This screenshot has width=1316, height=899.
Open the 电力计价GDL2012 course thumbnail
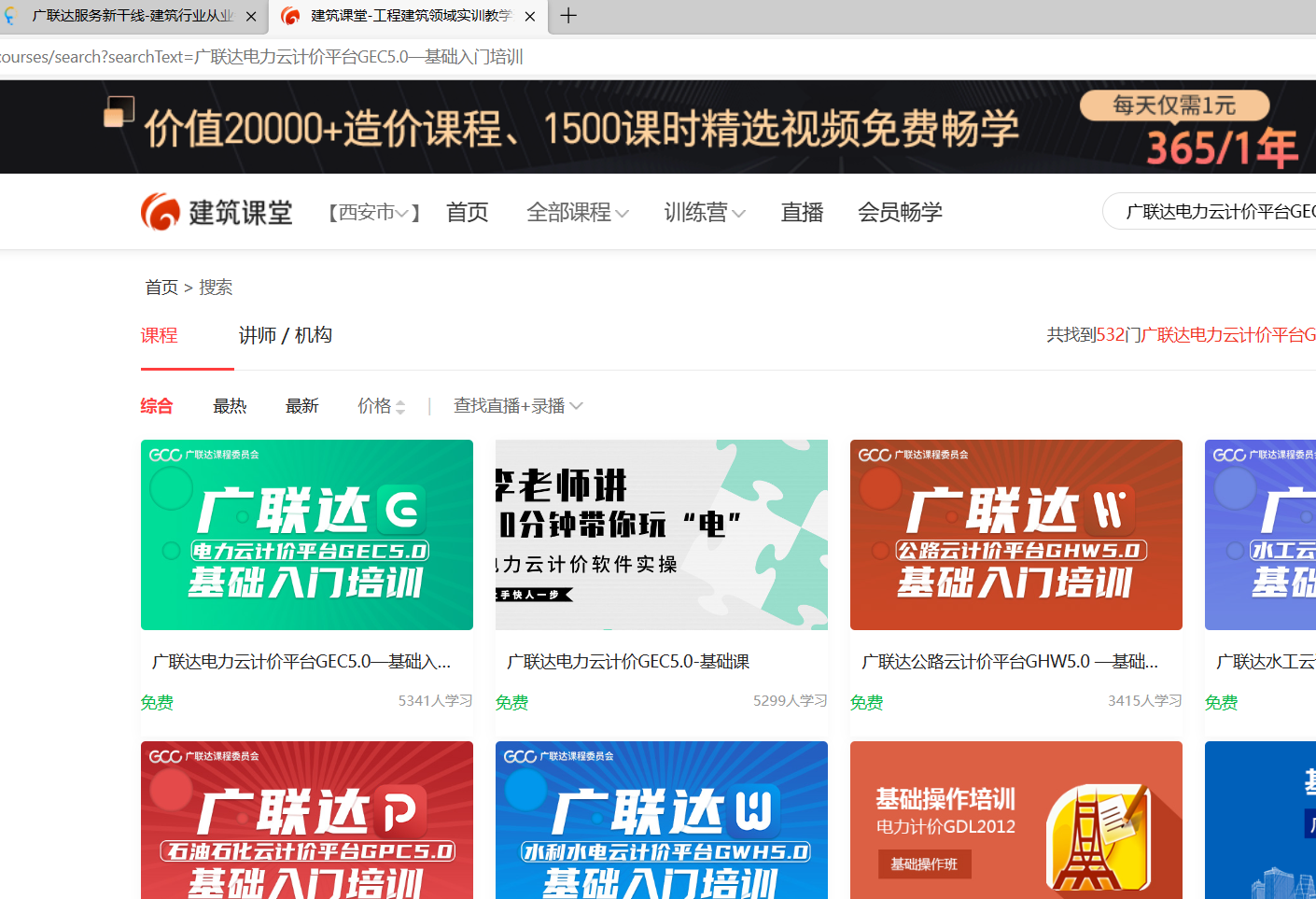click(1016, 821)
